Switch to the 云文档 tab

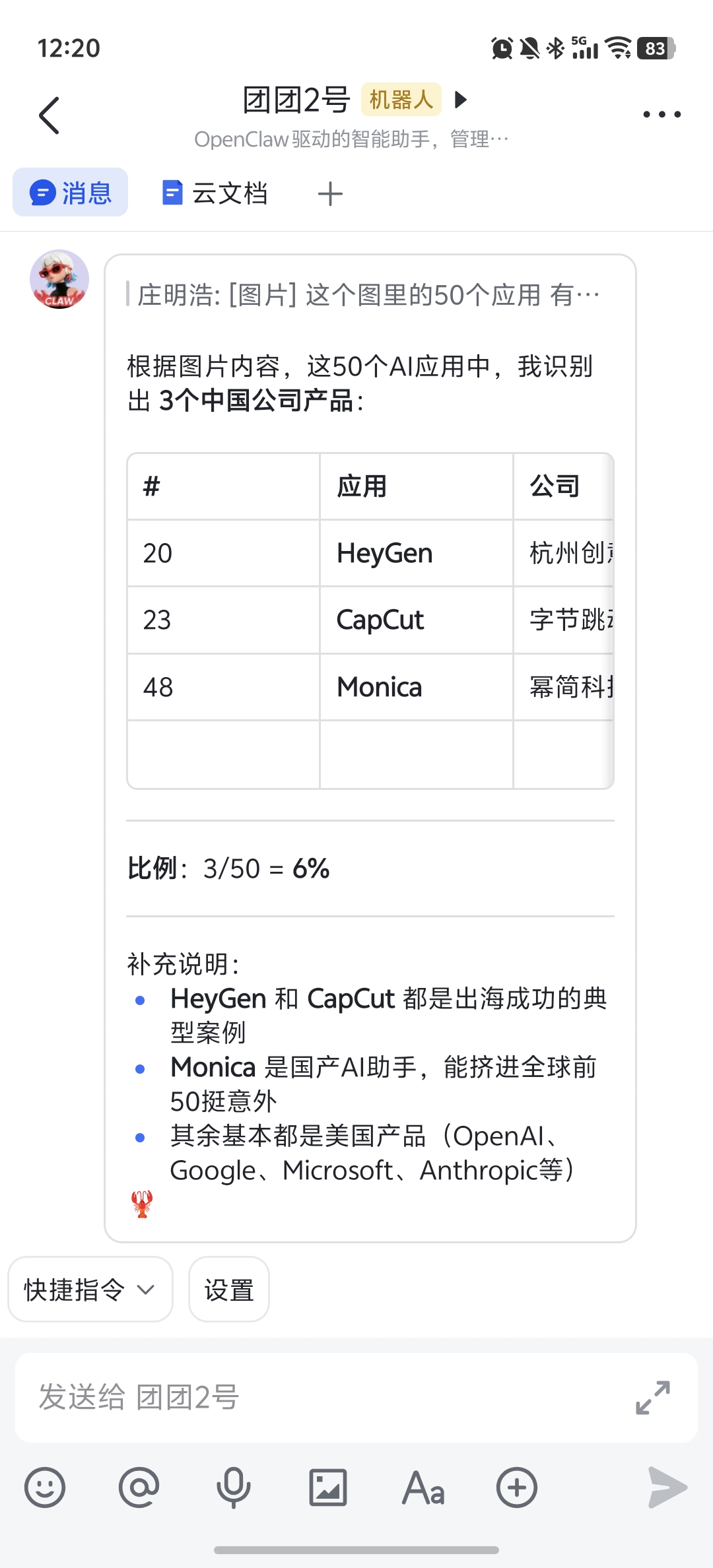[215, 193]
